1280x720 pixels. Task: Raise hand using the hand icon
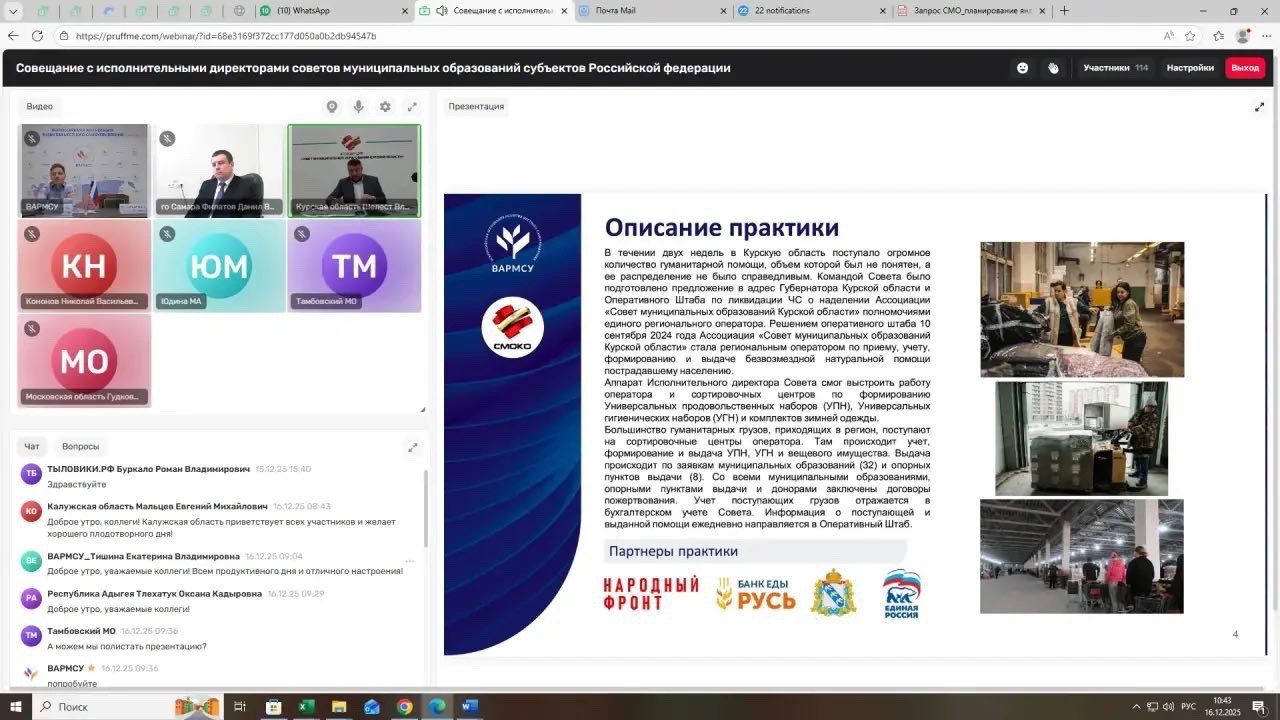point(1053,67)
